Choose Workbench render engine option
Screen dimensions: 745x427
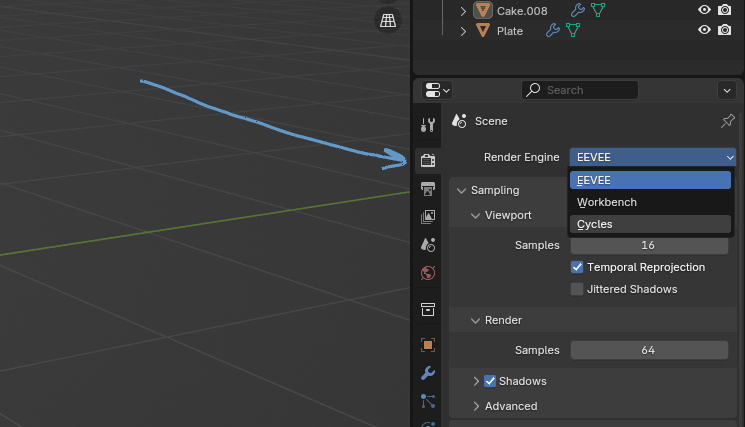tap(607, 202)
